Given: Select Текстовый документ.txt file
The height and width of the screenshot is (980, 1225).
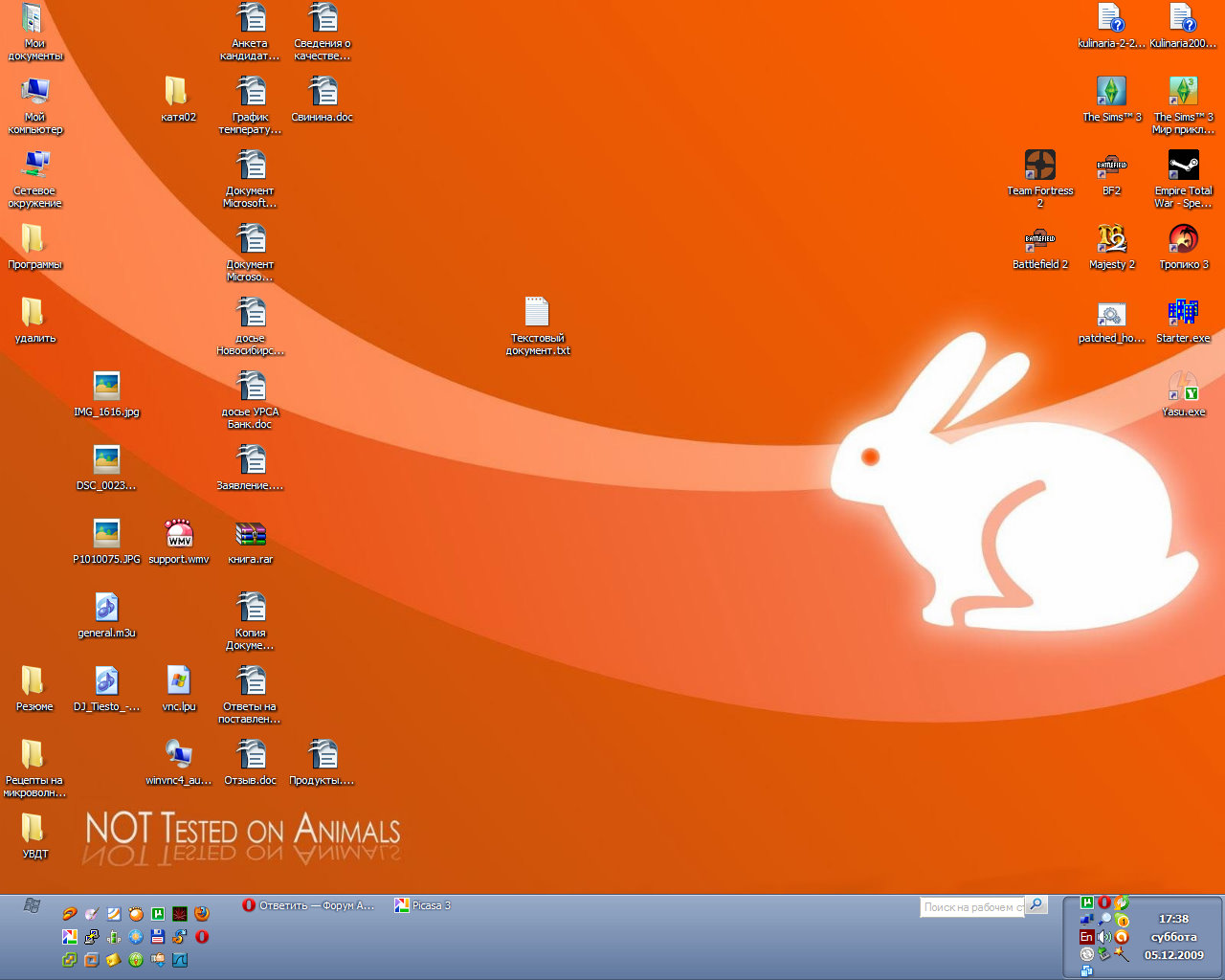Looking at the screenshot, I should tap(537, 325).
